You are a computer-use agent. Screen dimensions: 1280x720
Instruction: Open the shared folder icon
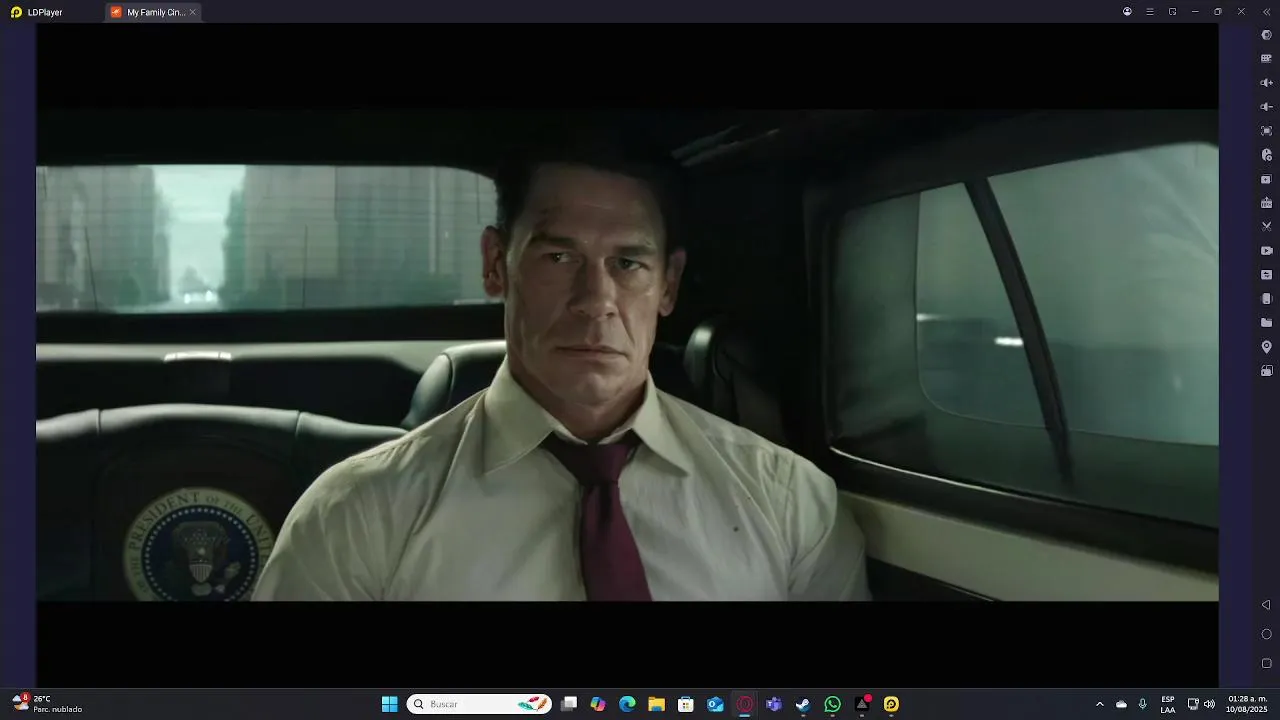pyautogui.click(x=1266, y=323)
